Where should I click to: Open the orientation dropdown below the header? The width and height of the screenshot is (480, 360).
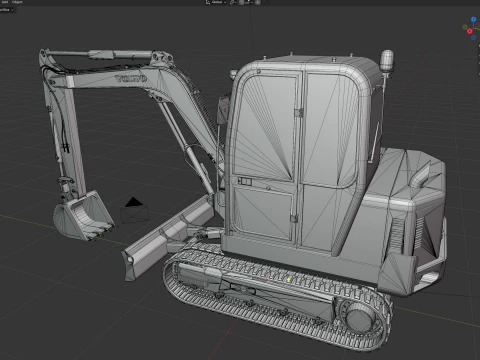pos(7,10)
